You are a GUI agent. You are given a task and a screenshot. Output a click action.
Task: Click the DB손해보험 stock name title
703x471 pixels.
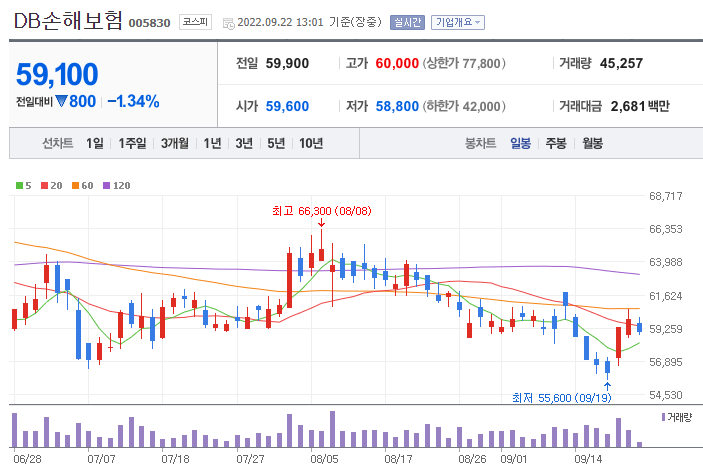(68, 21)
